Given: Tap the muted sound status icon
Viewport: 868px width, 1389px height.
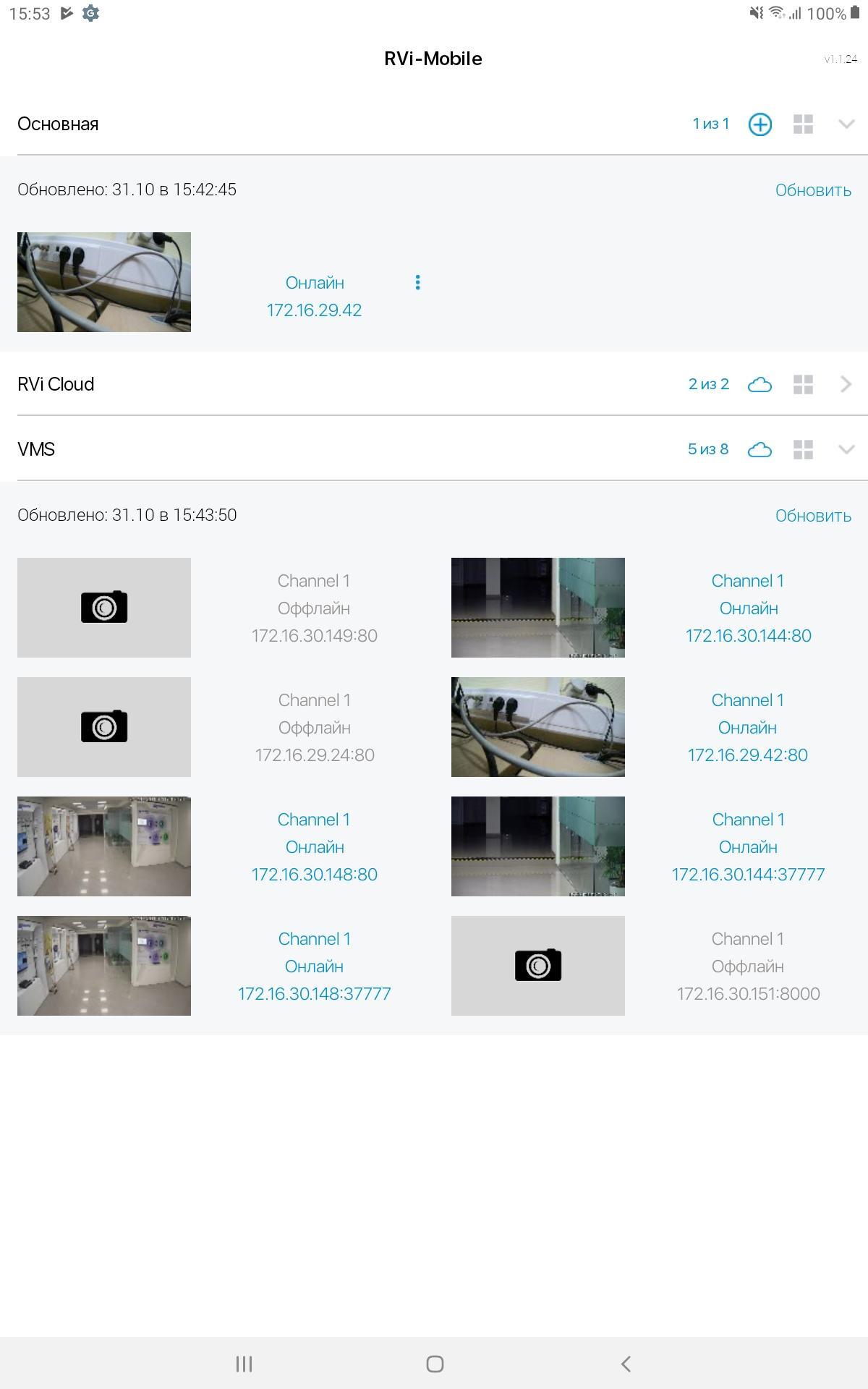Looking at the screenshot, I should 757,13.
